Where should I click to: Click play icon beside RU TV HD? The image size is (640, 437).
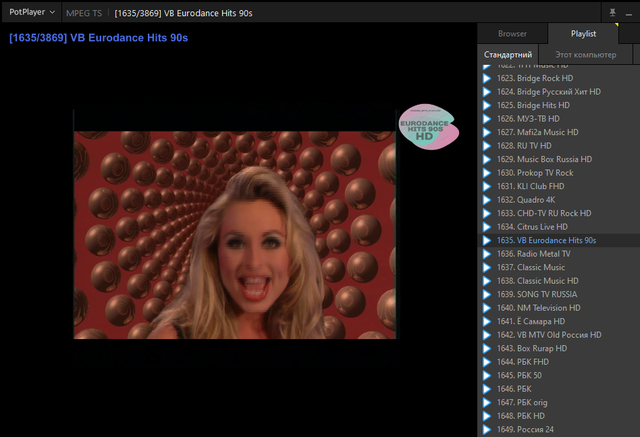(x=487, y=146)
